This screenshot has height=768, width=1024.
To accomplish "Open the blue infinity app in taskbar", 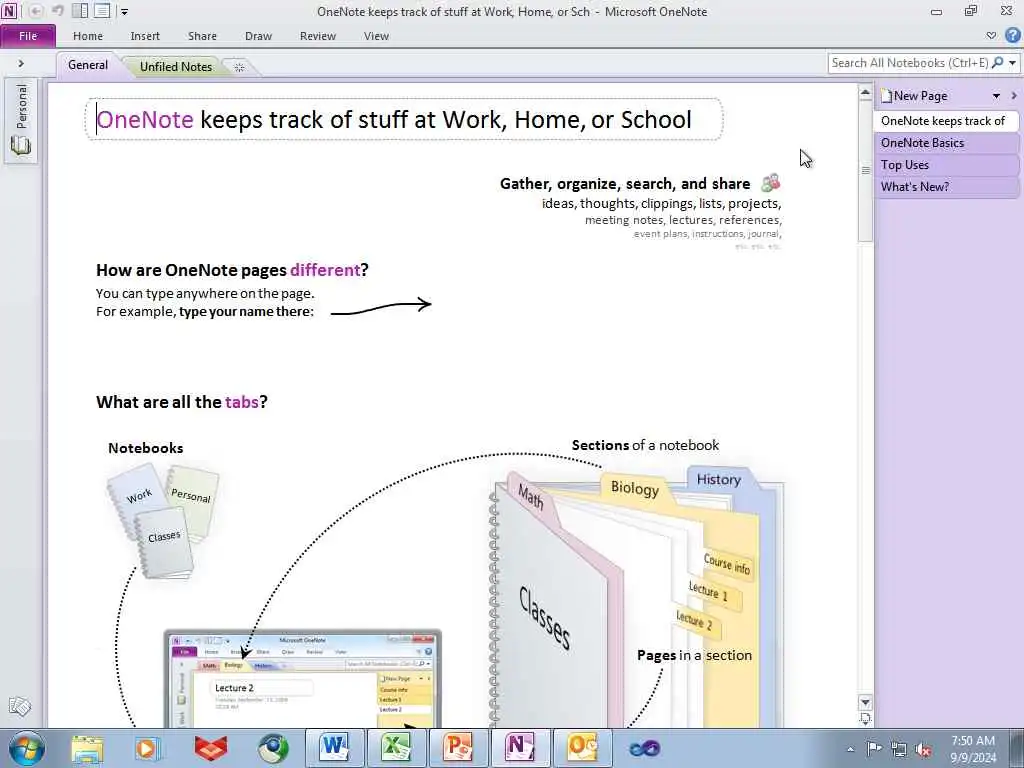I will point(645,748).
